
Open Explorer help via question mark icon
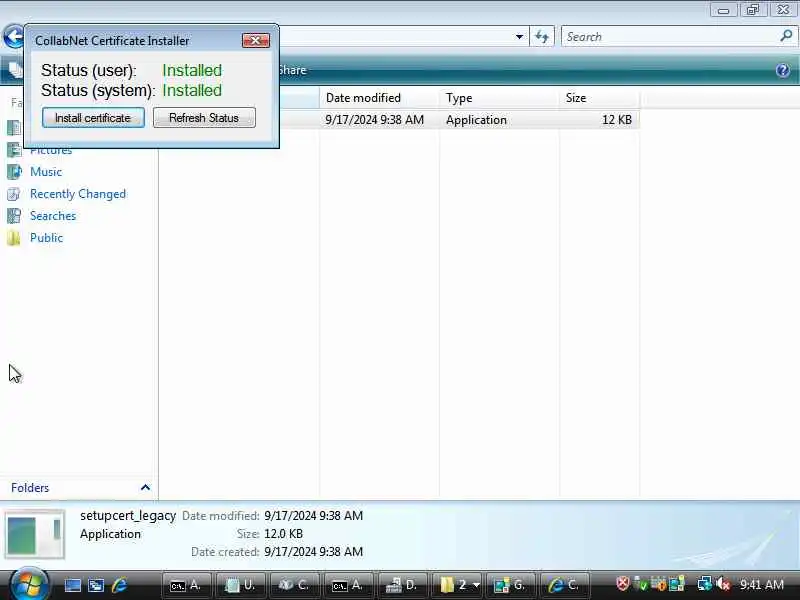(x=783, y=70)
